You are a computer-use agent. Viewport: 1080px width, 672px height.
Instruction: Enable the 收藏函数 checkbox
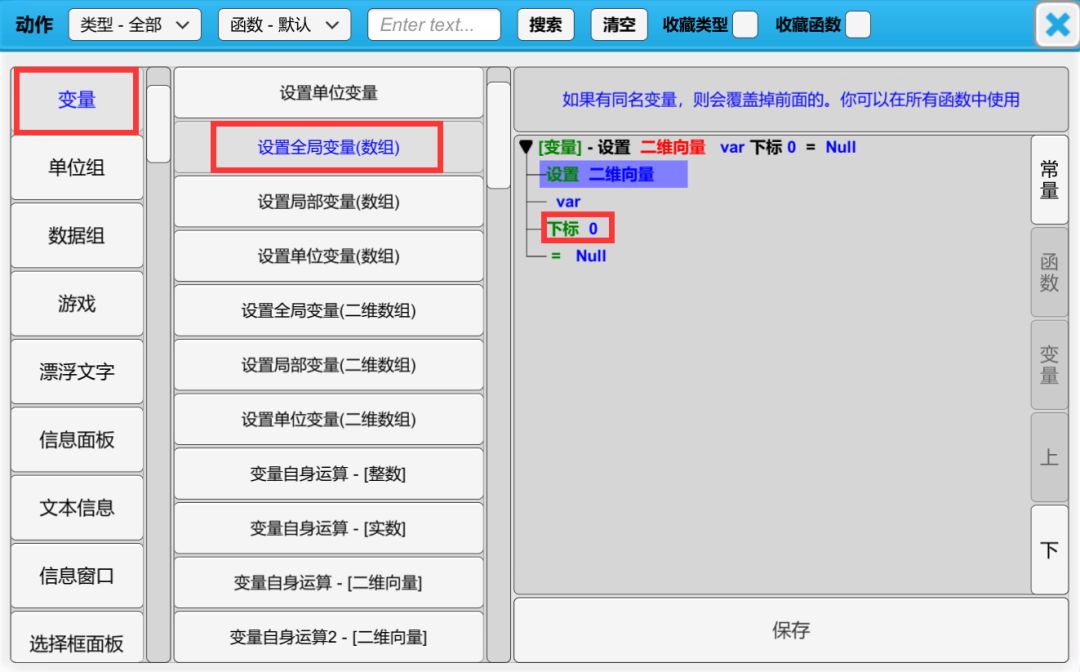click(x=857, y=25)
